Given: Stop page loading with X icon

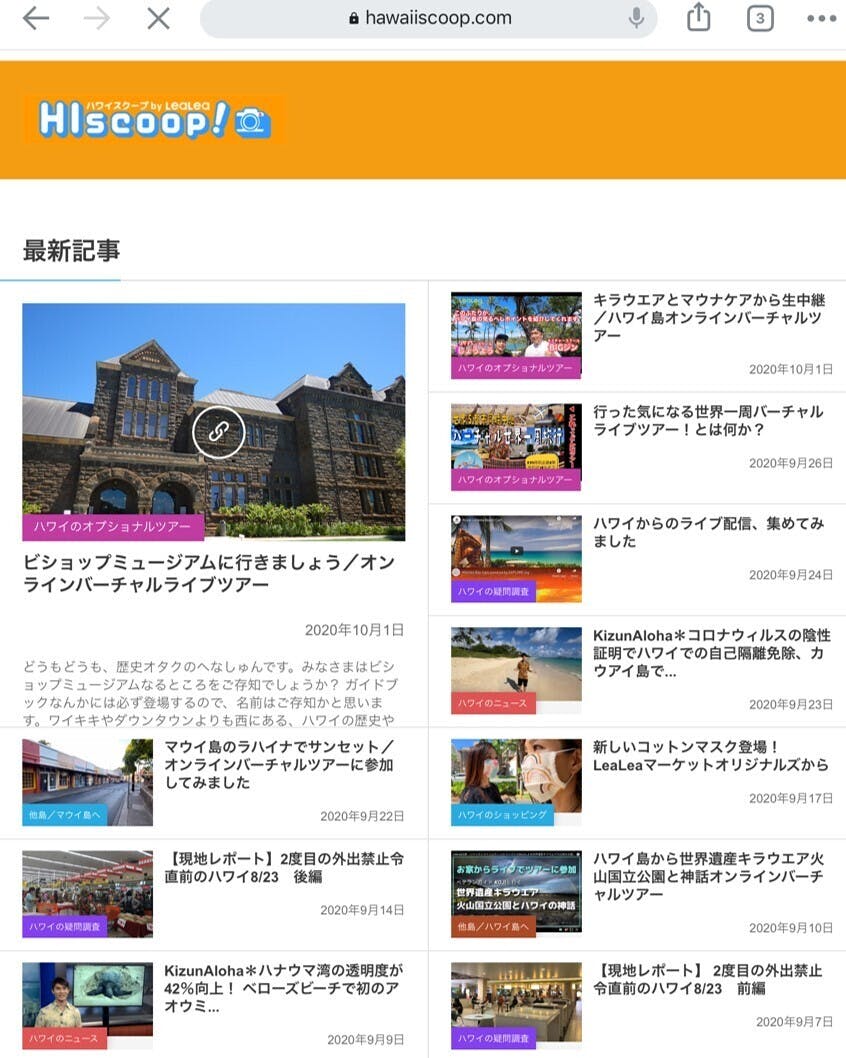Looking at the screenshot, I should pos(158,18).
